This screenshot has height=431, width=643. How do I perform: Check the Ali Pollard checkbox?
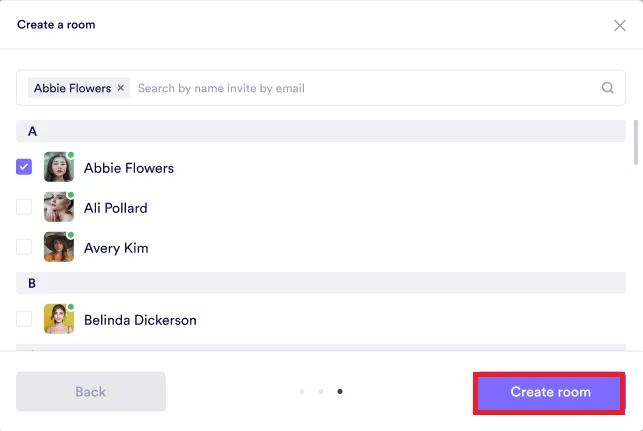click(x=24, y=207)
